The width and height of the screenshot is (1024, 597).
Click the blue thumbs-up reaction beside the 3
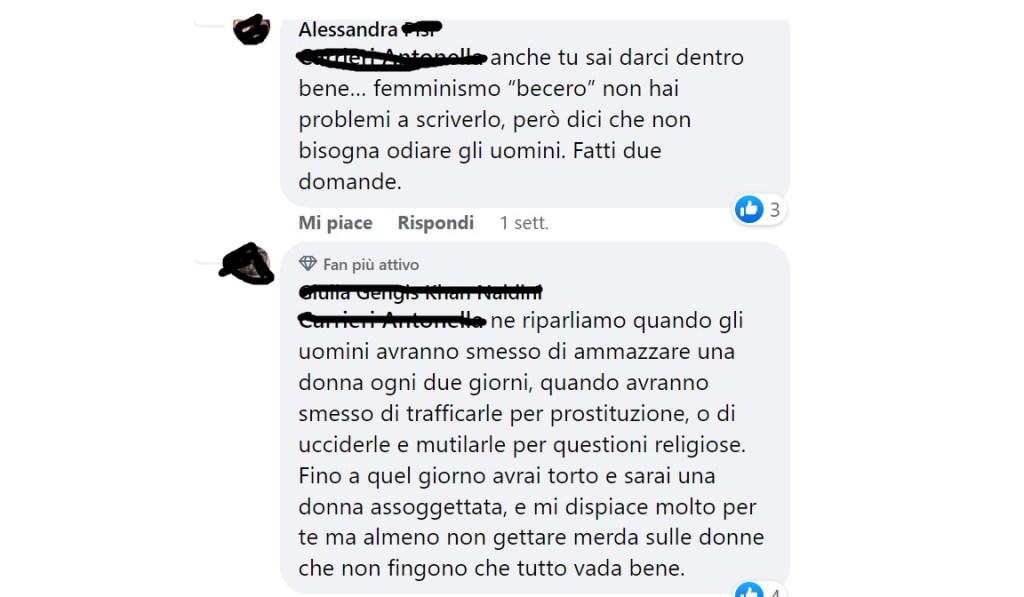[749, 210]
